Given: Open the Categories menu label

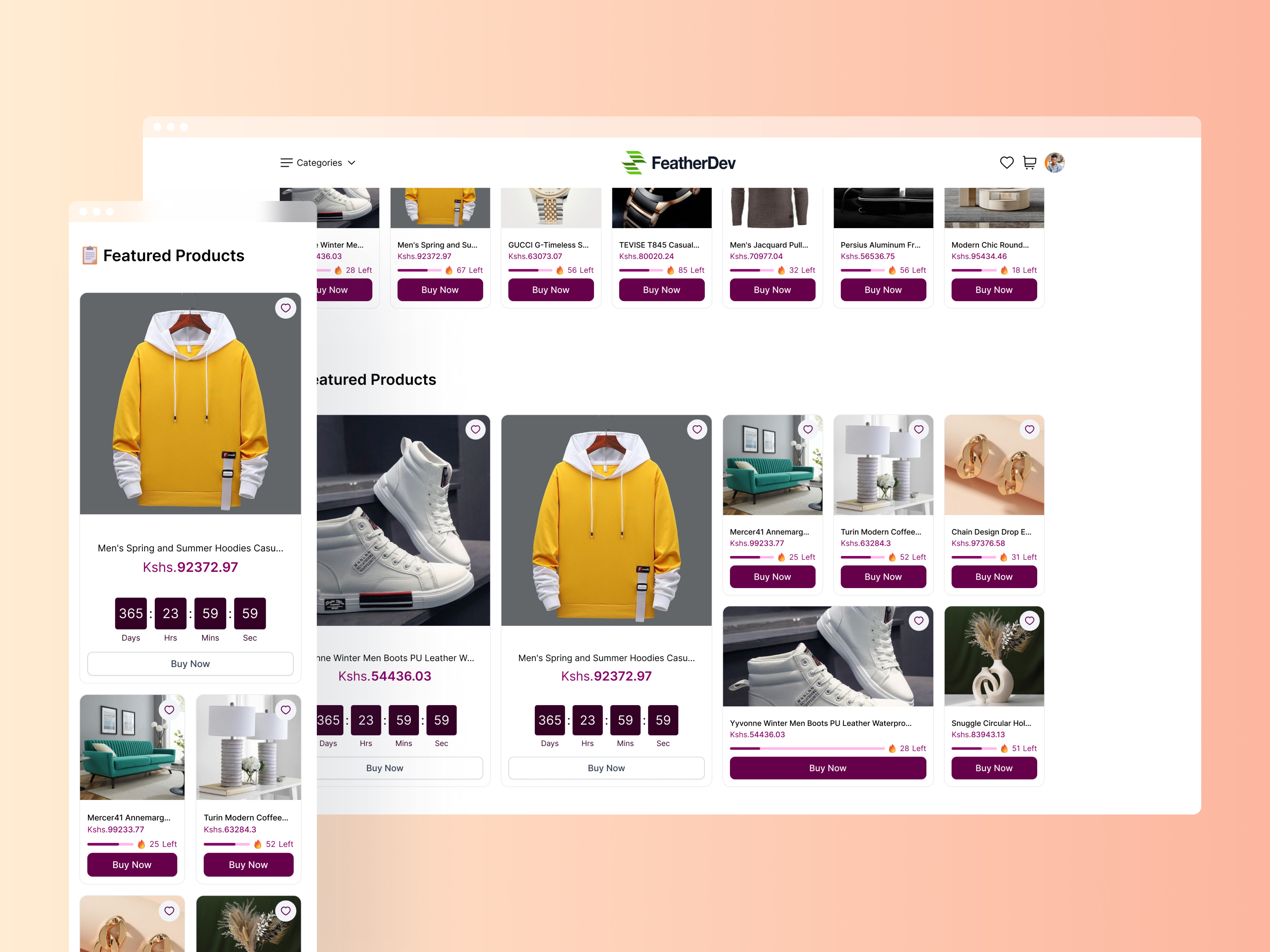Looking at the screenshot, I should point(319,163).
